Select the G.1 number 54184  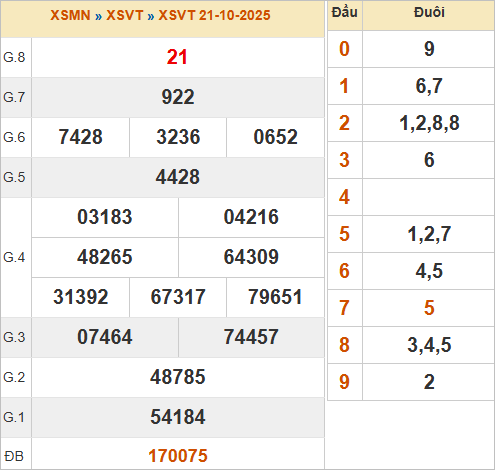point(178,417)
